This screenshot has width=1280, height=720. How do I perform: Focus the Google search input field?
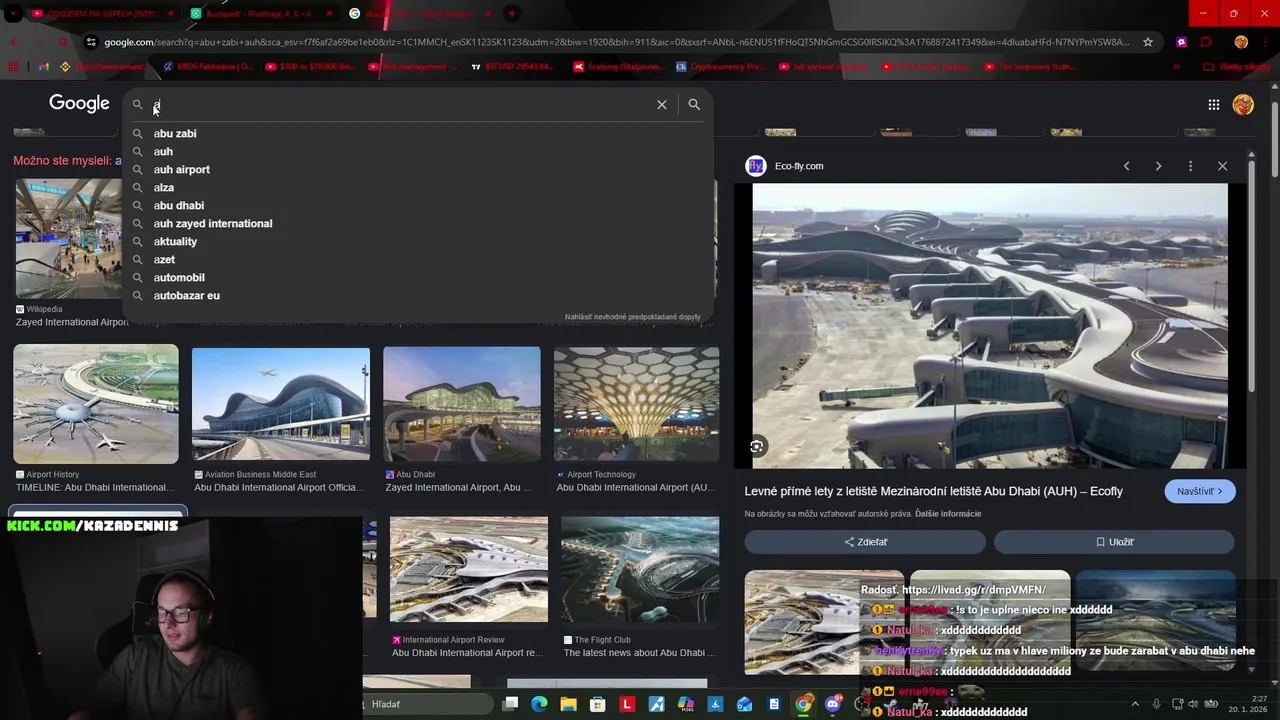tap(400, 104)
